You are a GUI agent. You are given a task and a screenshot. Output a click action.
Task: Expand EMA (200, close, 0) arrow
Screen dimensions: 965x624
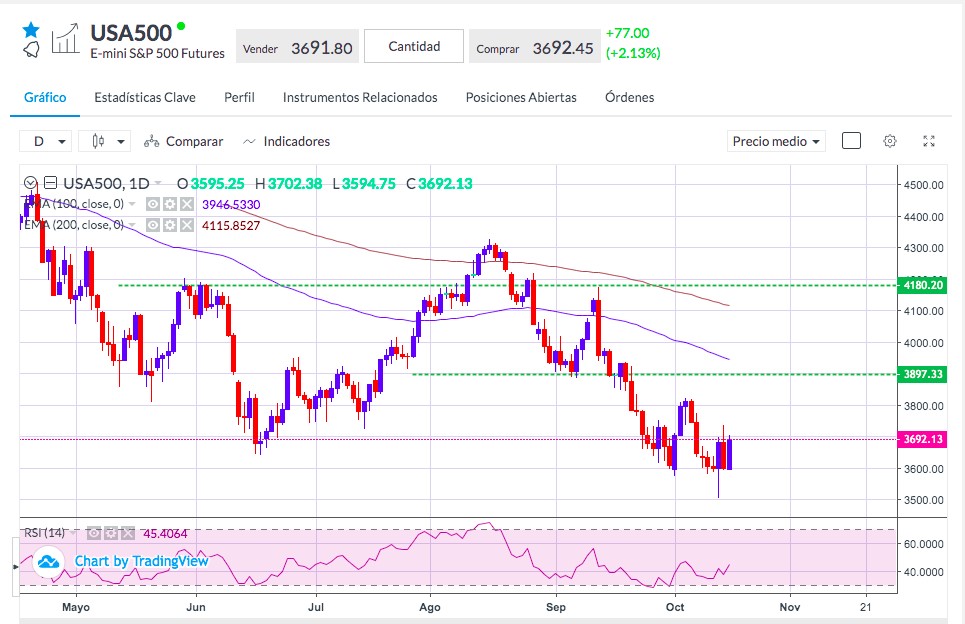click(132, 225)
